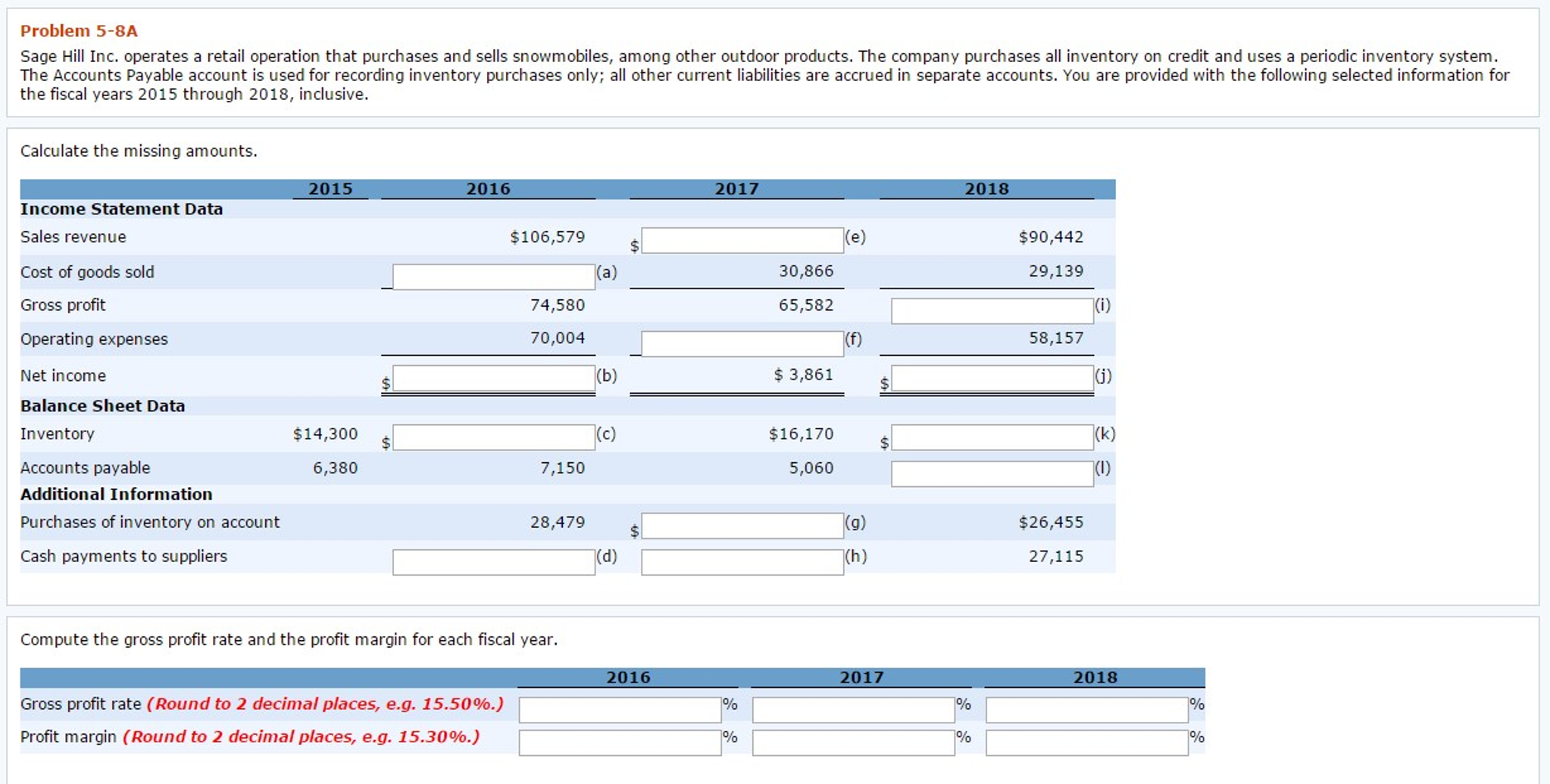Click the 2016 sales revenue value $106,579
The width and height of the screenshot is (1550, 784).
point(548,237)
